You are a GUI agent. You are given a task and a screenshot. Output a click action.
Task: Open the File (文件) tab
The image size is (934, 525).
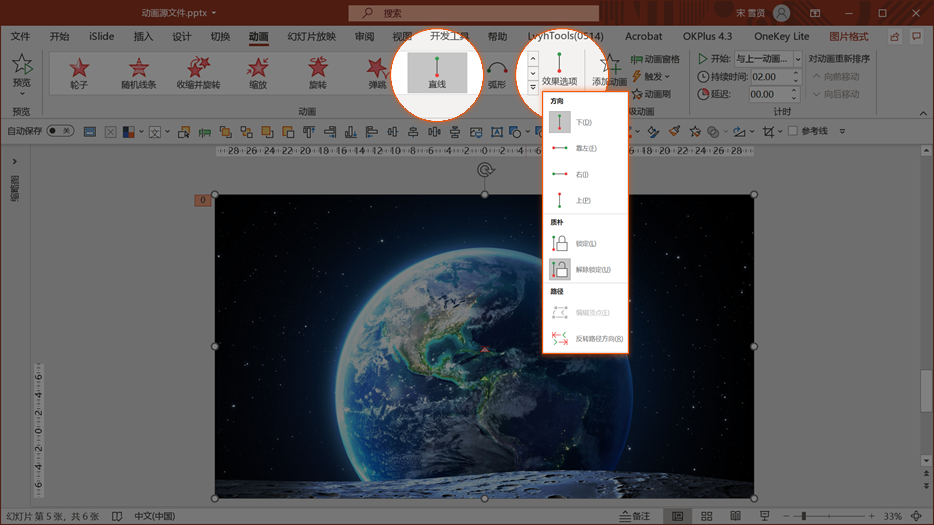point(20,36)
